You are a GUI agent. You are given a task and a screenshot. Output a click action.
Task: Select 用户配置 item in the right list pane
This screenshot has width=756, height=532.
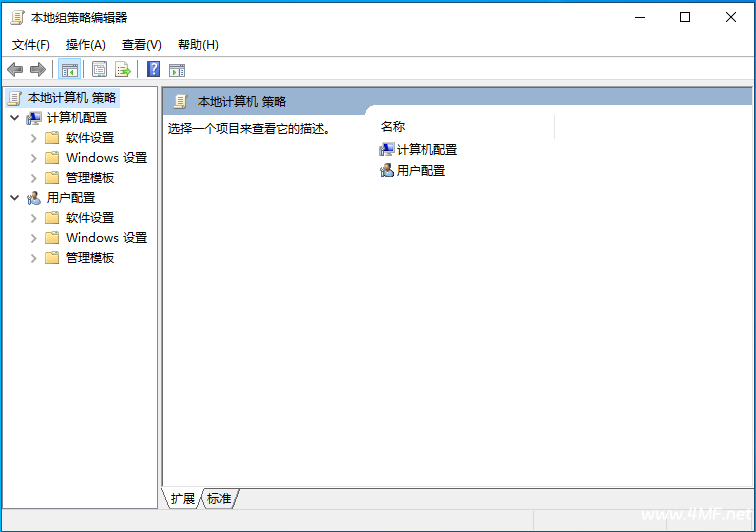(x=420, y=170)
